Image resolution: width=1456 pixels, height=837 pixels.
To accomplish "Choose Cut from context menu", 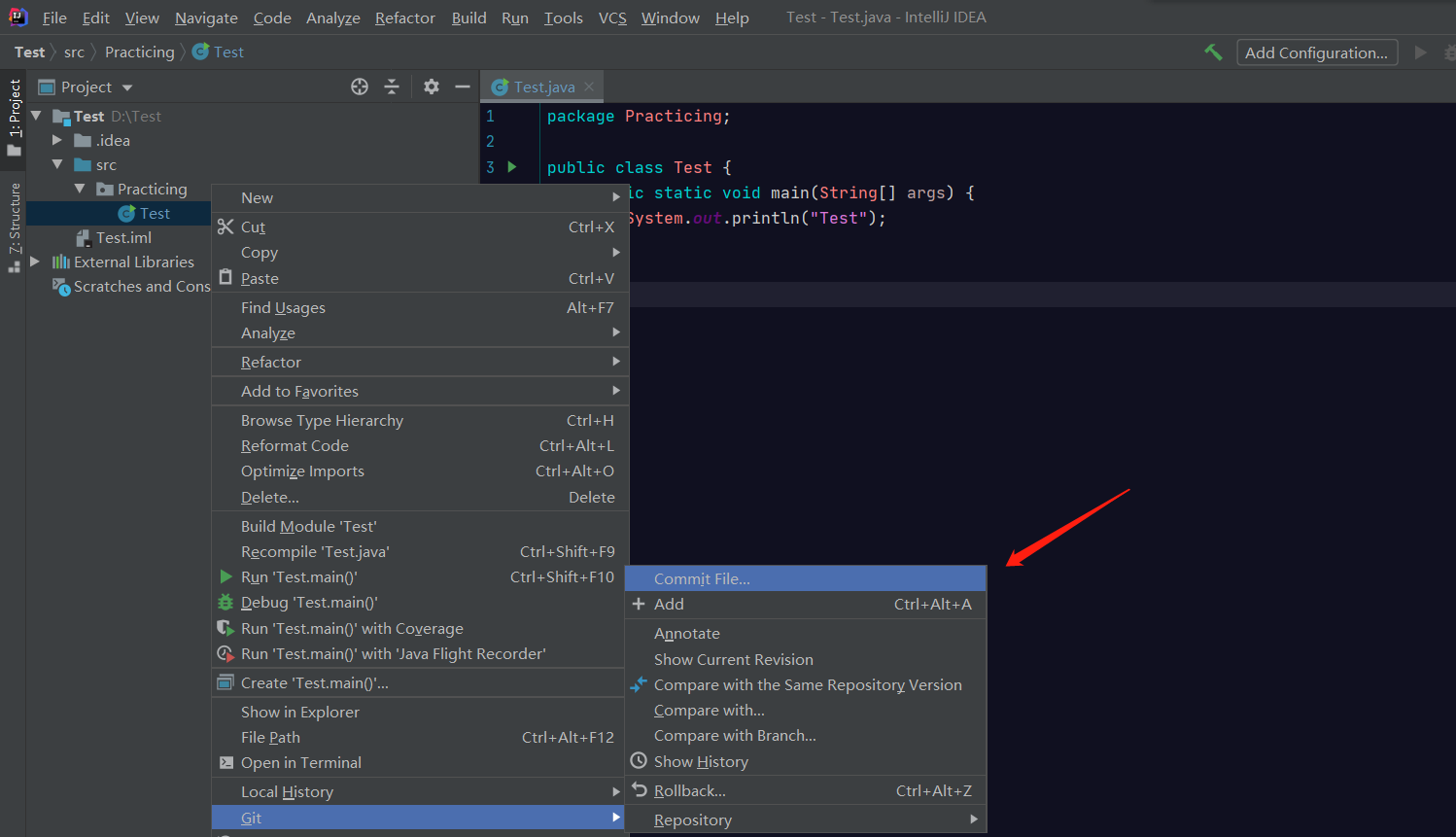I will coord(420,227).
